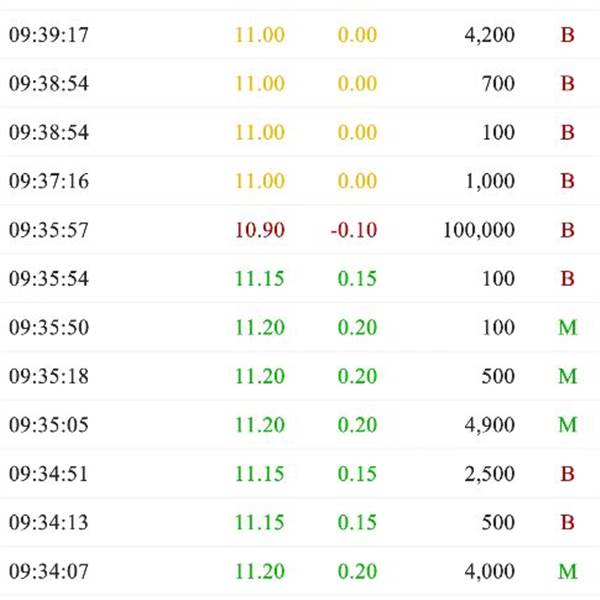Viewport: 600px width, 600px height.
Task: Select the red 10.90 price
Action: (260, 230)
